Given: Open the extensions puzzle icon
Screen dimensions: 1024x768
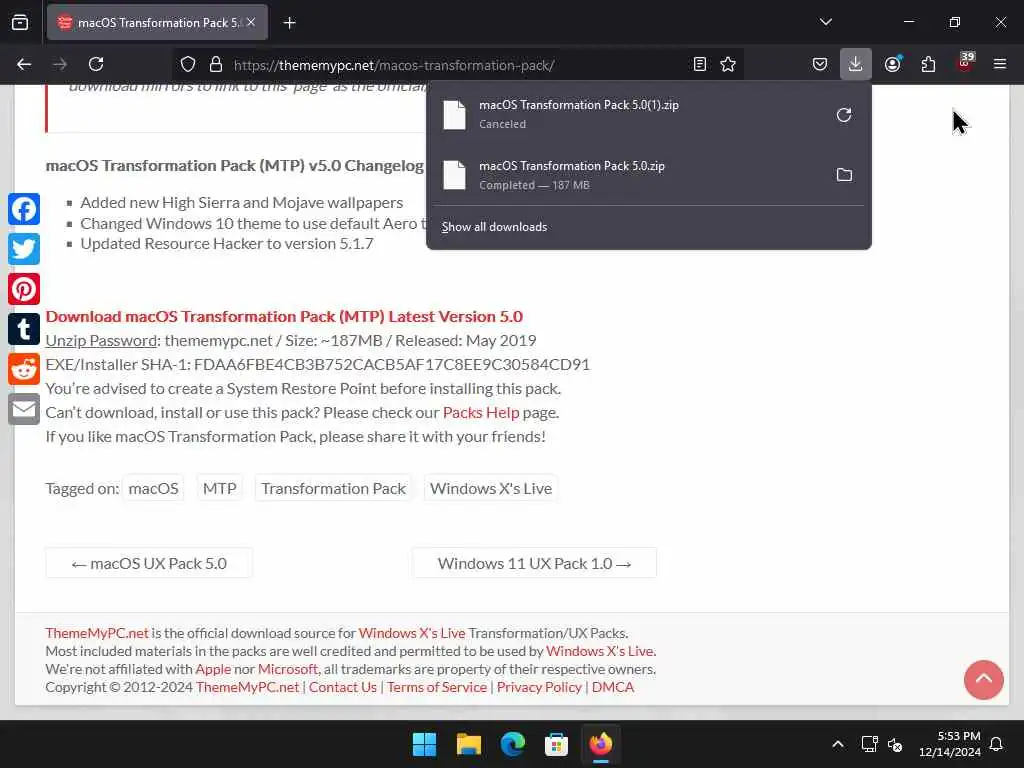Looking at the screenshot, I should point(928,64).
